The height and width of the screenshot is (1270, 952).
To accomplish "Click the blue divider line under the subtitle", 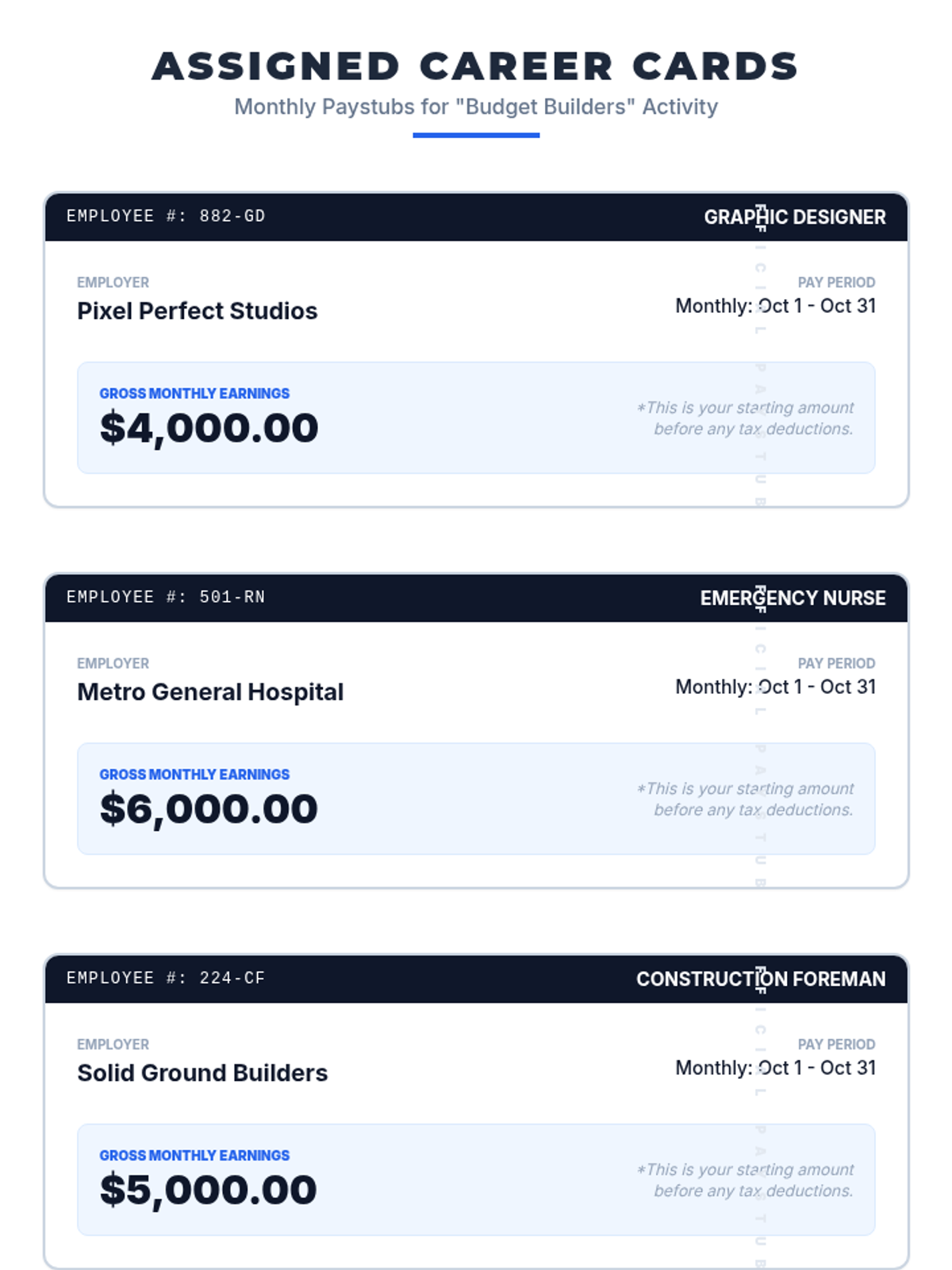I will pos(476,136).
